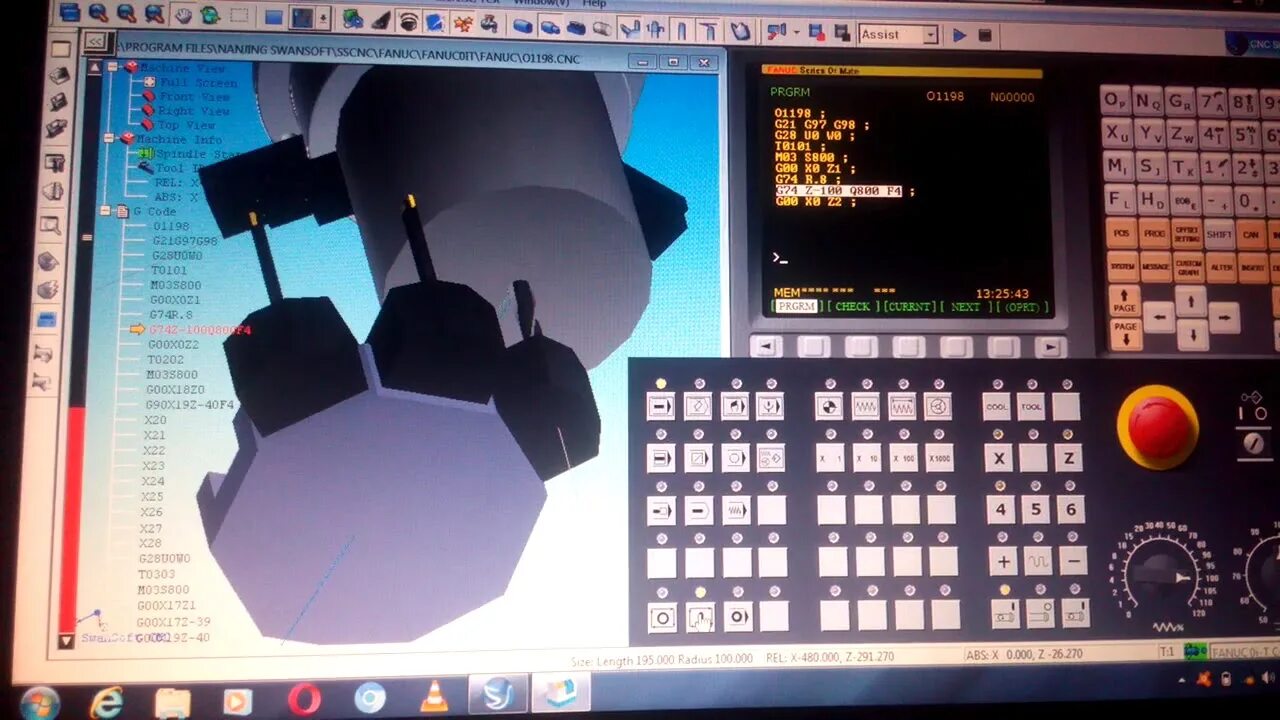Click the PROG key on the keypad
1280x720 pixels.
1154,234
